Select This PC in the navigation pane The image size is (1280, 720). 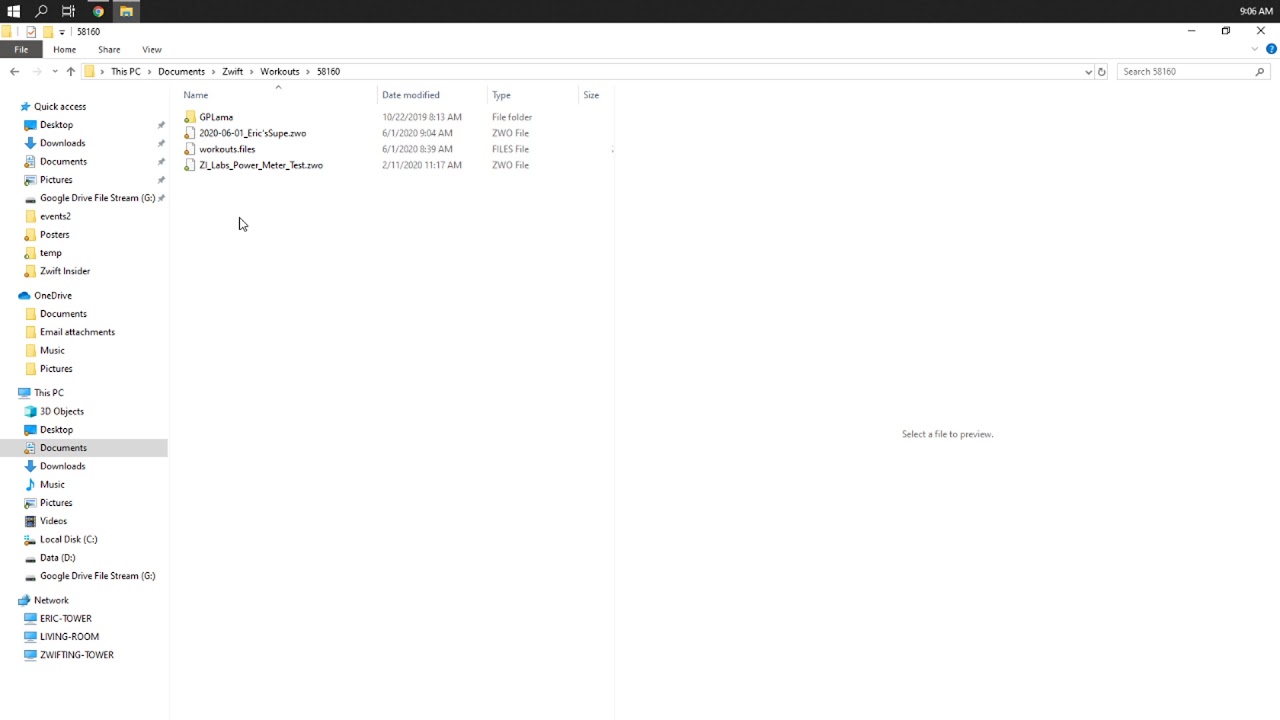48,393
